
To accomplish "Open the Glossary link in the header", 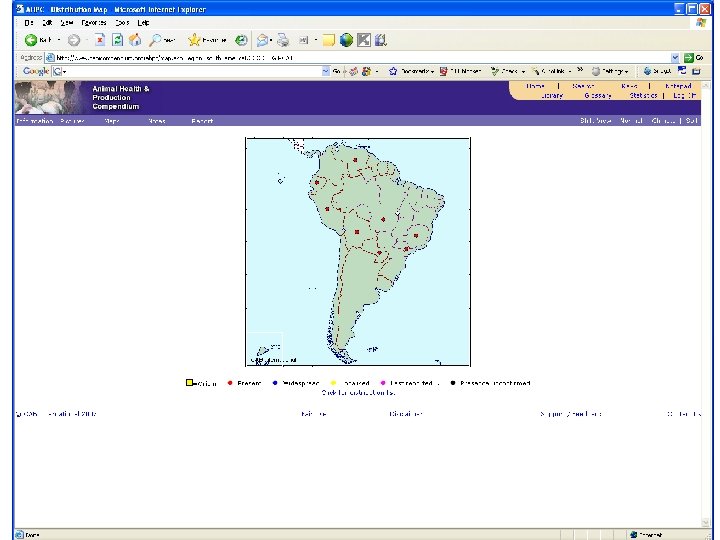I will coord(597,96).
